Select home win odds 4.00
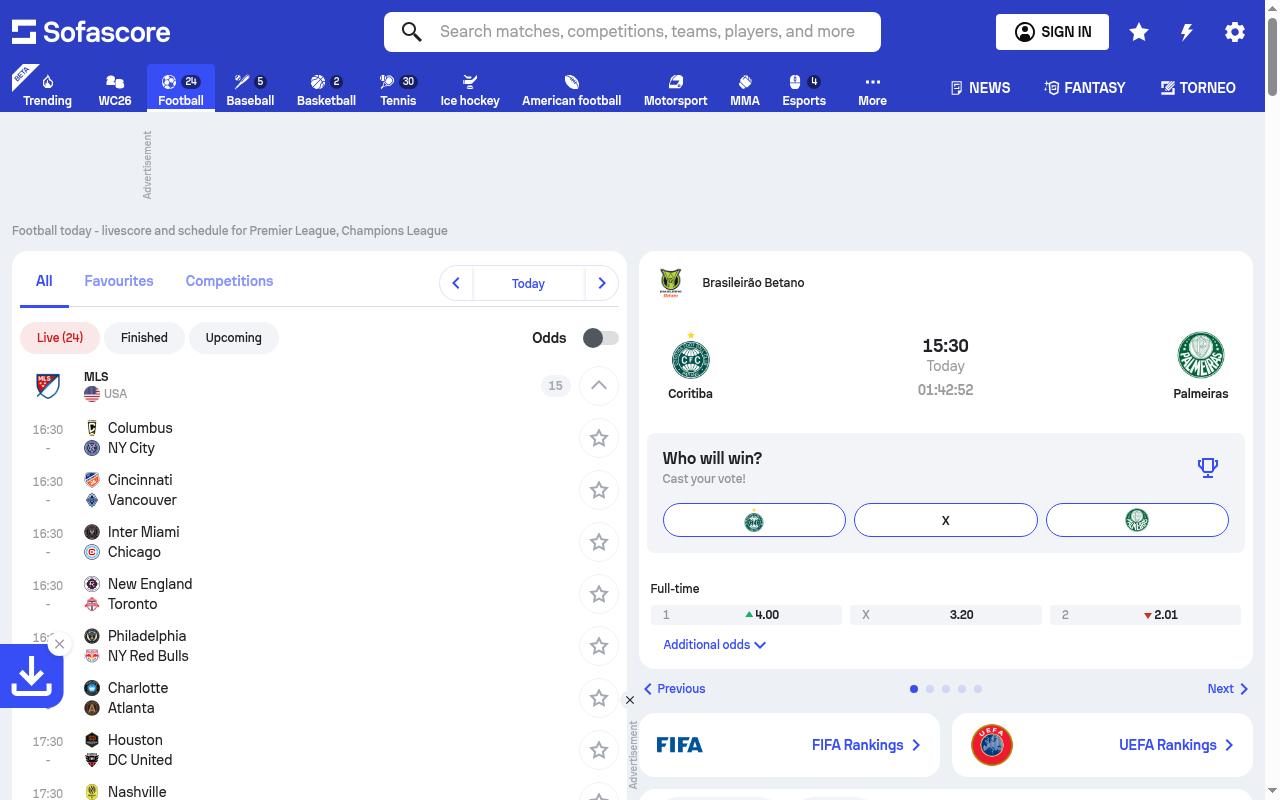Image resolution: width=1280 pixels, height=800 pixels. 746,615
